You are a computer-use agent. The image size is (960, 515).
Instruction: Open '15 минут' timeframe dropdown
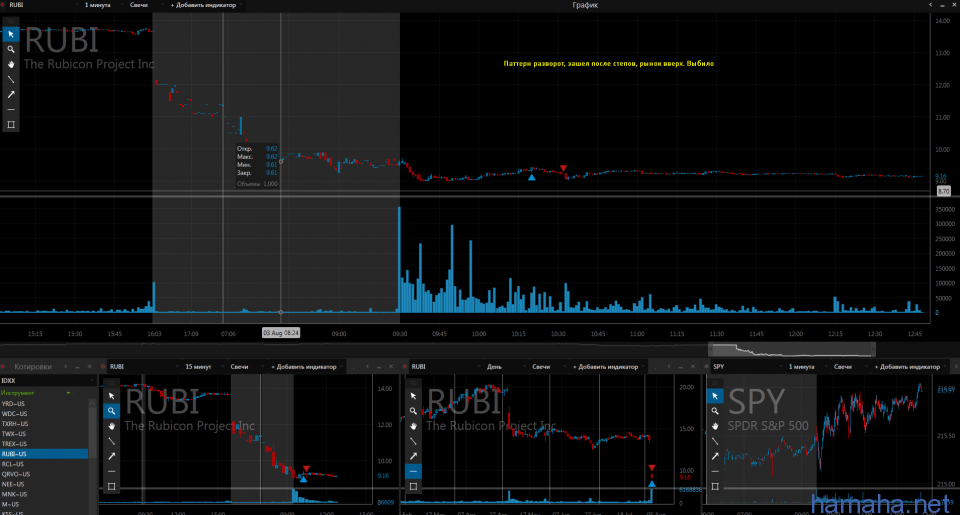click(x=202, y=367)
